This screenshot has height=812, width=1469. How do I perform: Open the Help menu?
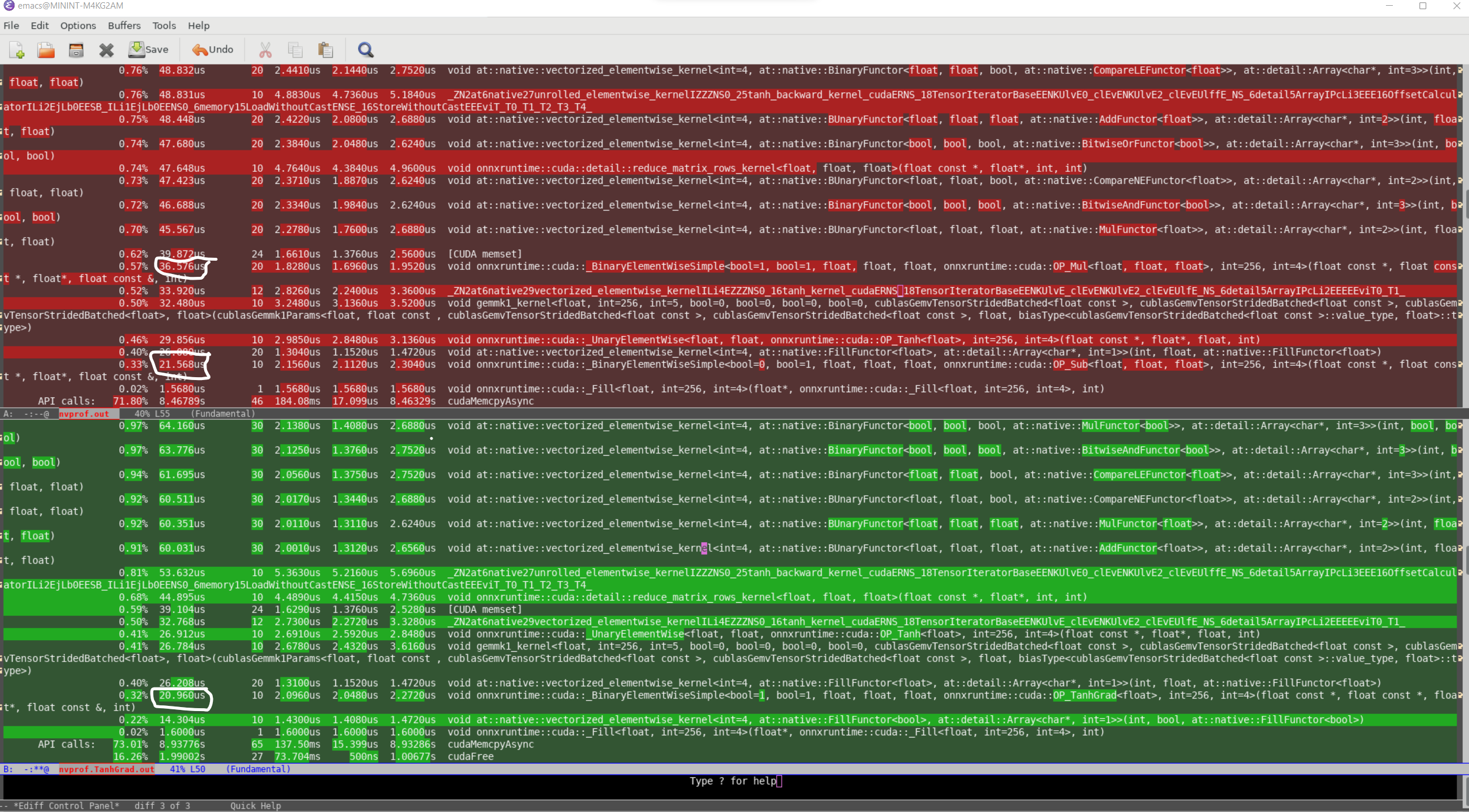[198, 25]
